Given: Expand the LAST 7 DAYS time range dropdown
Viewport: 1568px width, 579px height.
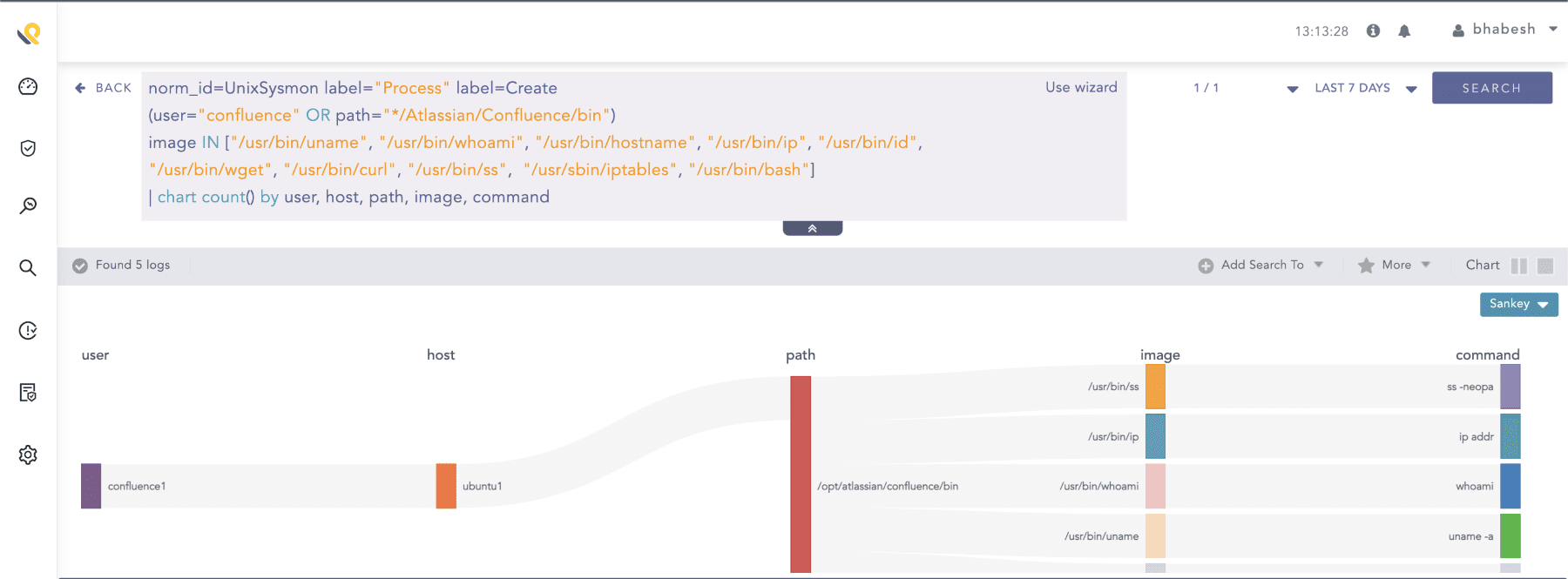Looking at the screenshot, I should (x=1364, y=88).
